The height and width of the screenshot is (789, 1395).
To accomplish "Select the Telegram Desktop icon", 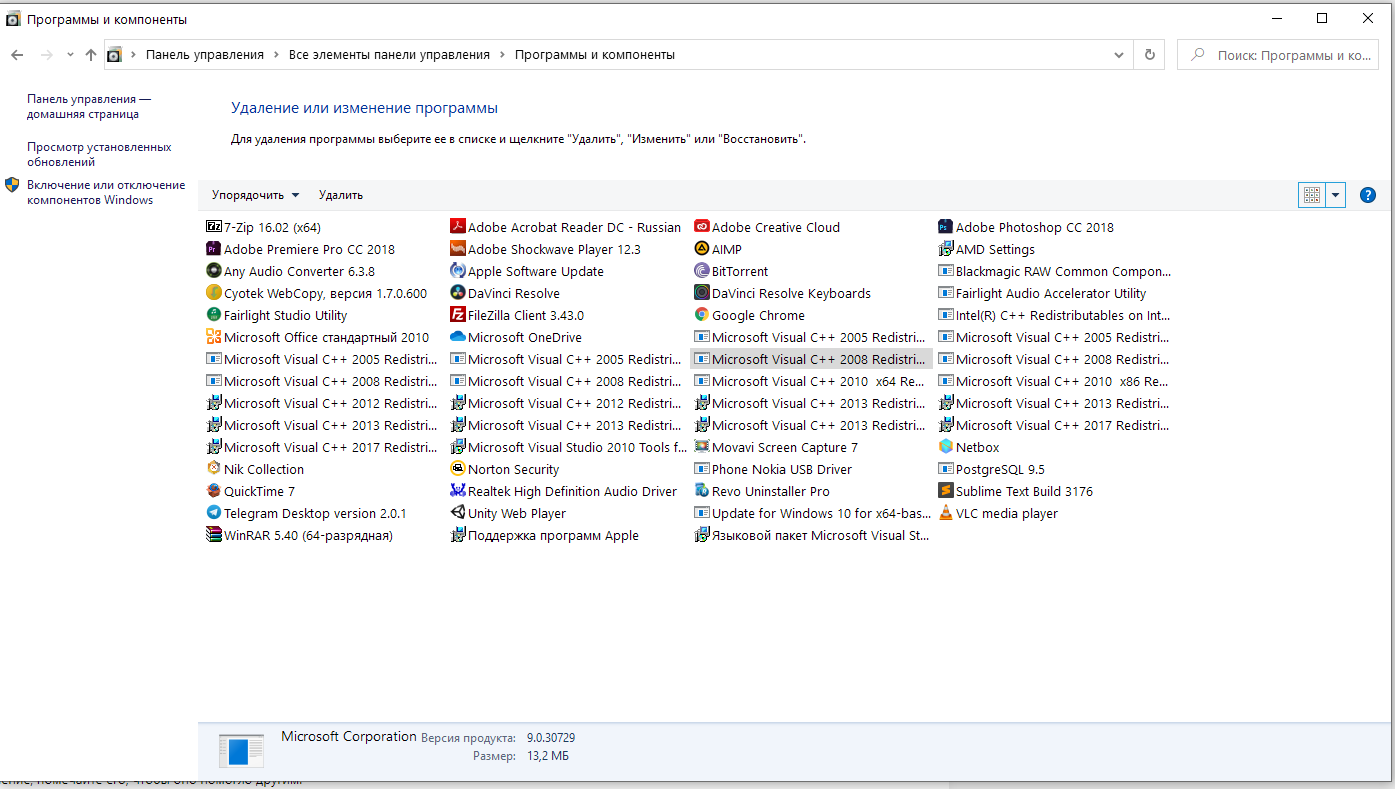I will tap(213, 513).
